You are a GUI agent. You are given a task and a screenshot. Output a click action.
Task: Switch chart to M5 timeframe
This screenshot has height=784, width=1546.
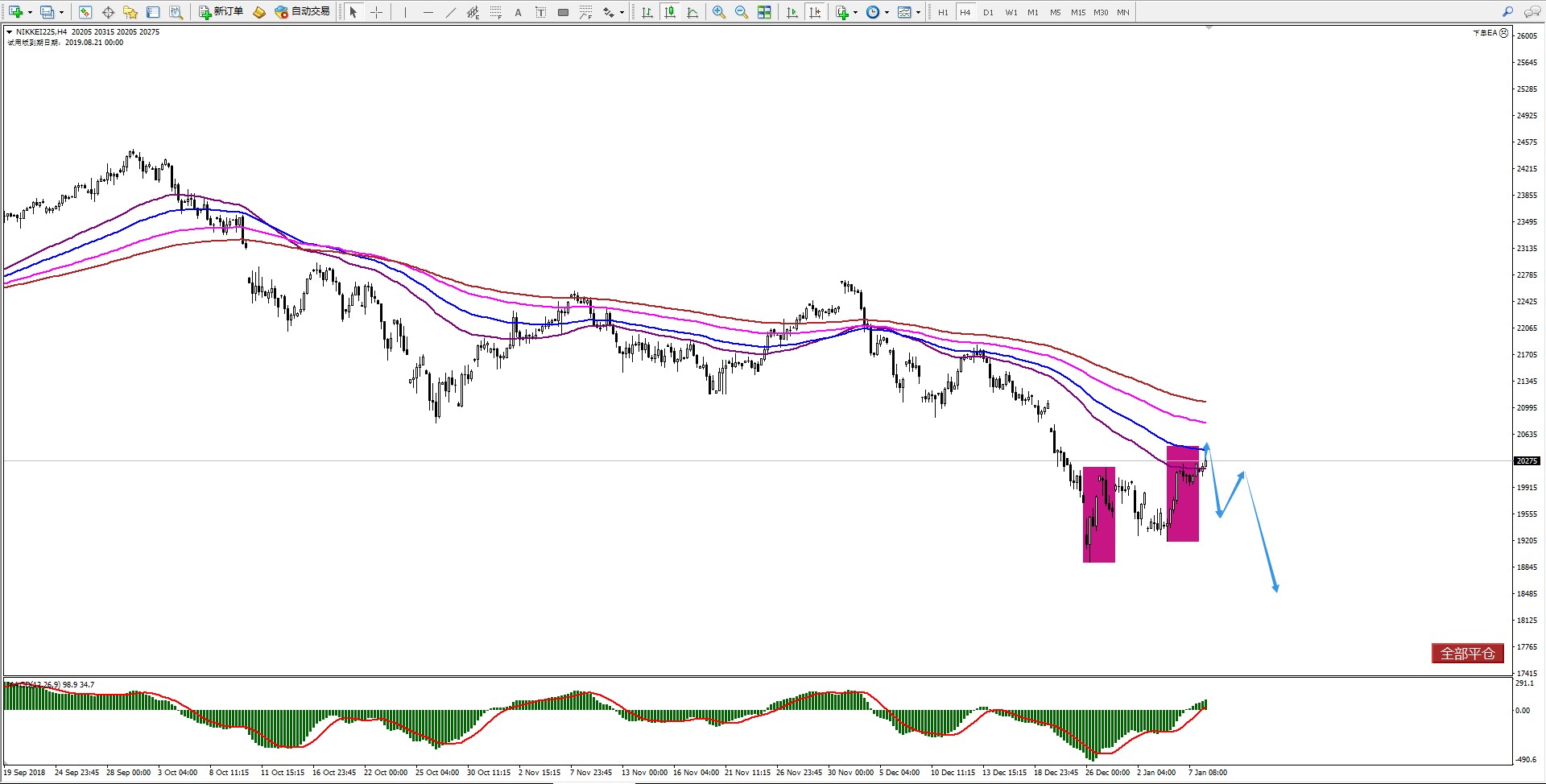1055,12
